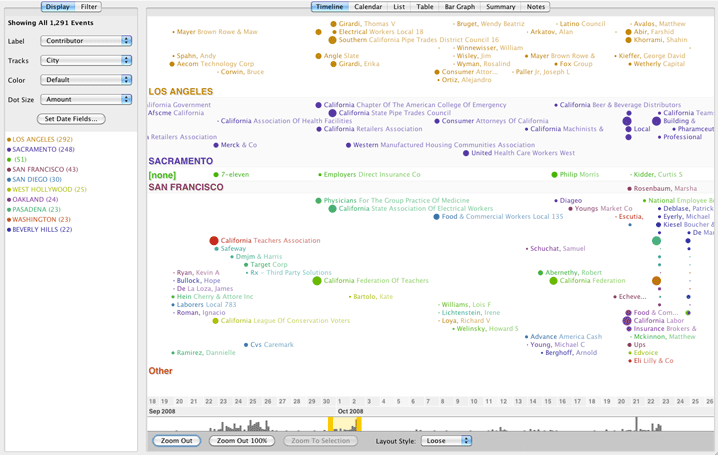
Task: Open the Layout Style dropdown showing Loose
Action: [x=446, y=441]
